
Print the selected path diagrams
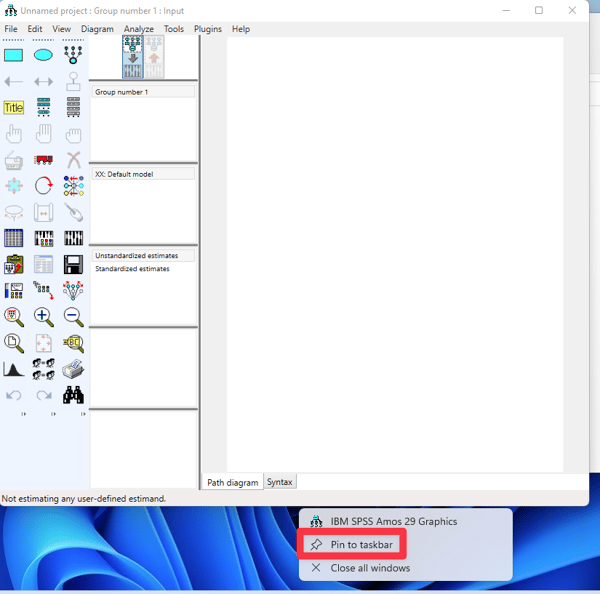(x=73, y=369)
